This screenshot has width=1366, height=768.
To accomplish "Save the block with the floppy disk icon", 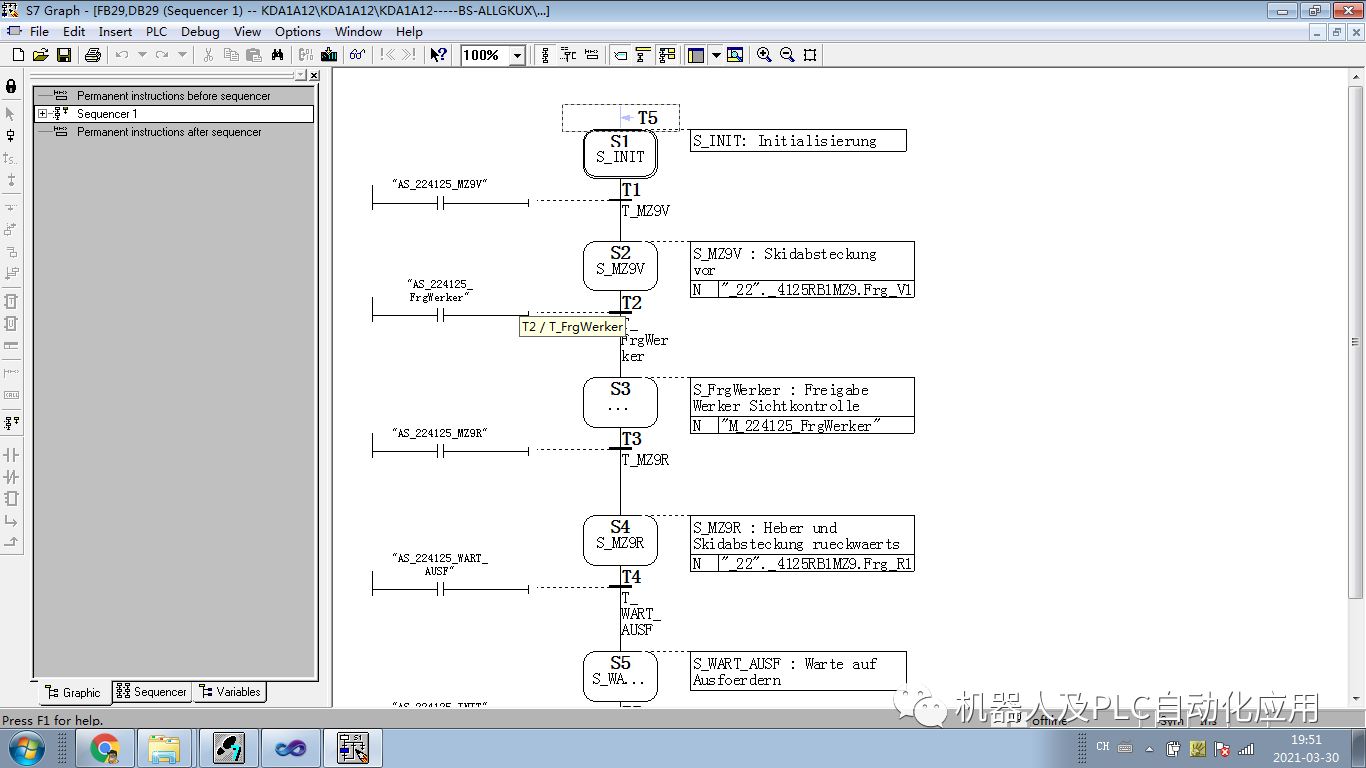I will pyautogui.click(x=64, y=55).
